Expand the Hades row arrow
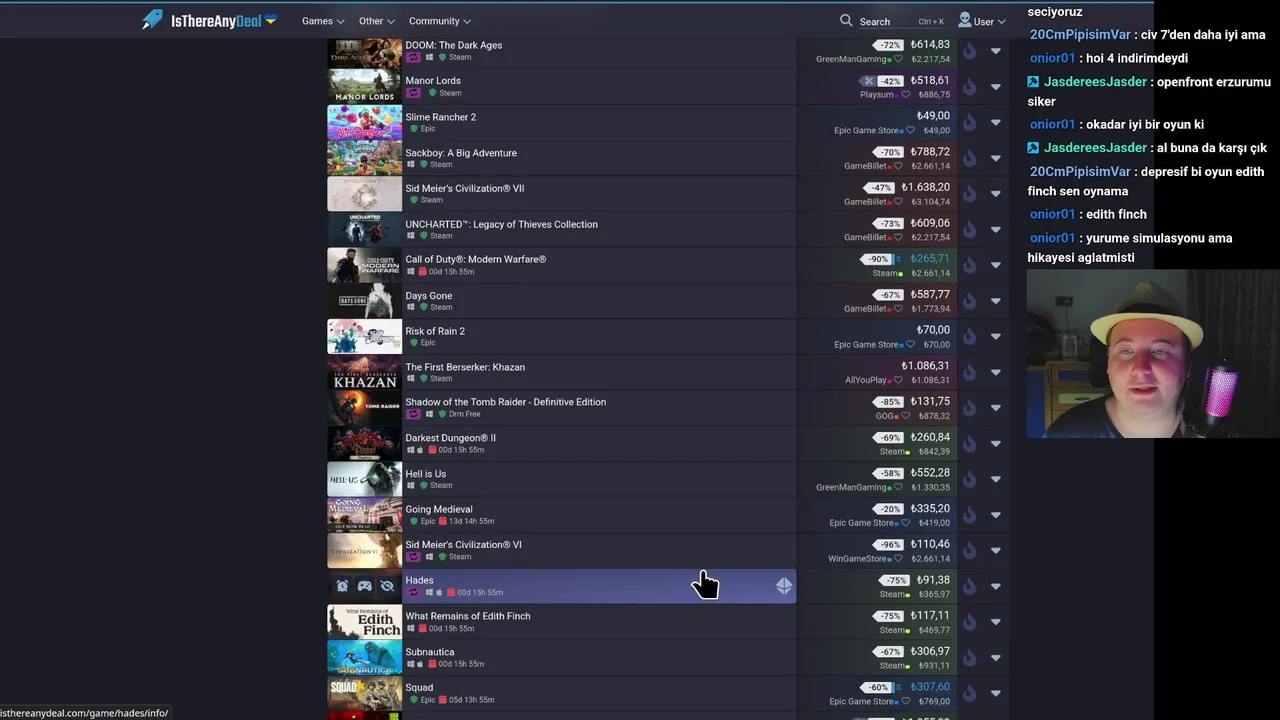The width and height of the screenshot is (1280, 720). click(x=995, y=587)
